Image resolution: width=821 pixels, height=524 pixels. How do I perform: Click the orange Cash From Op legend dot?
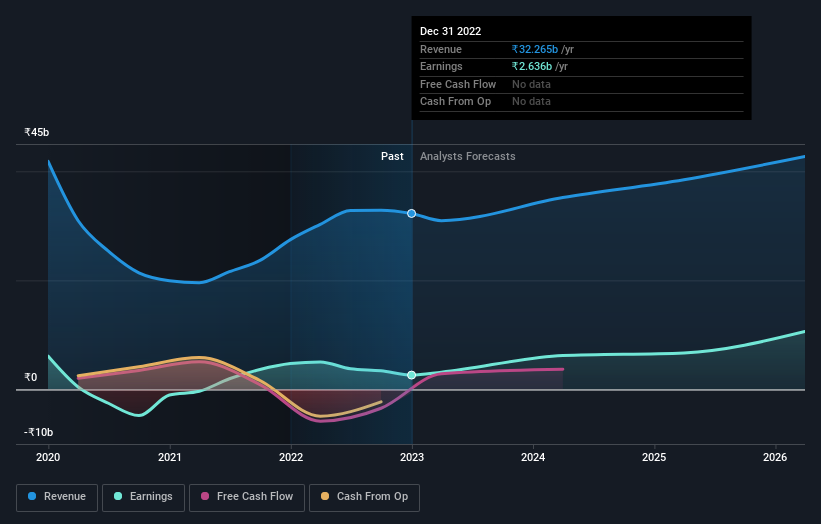pos(325,496)
